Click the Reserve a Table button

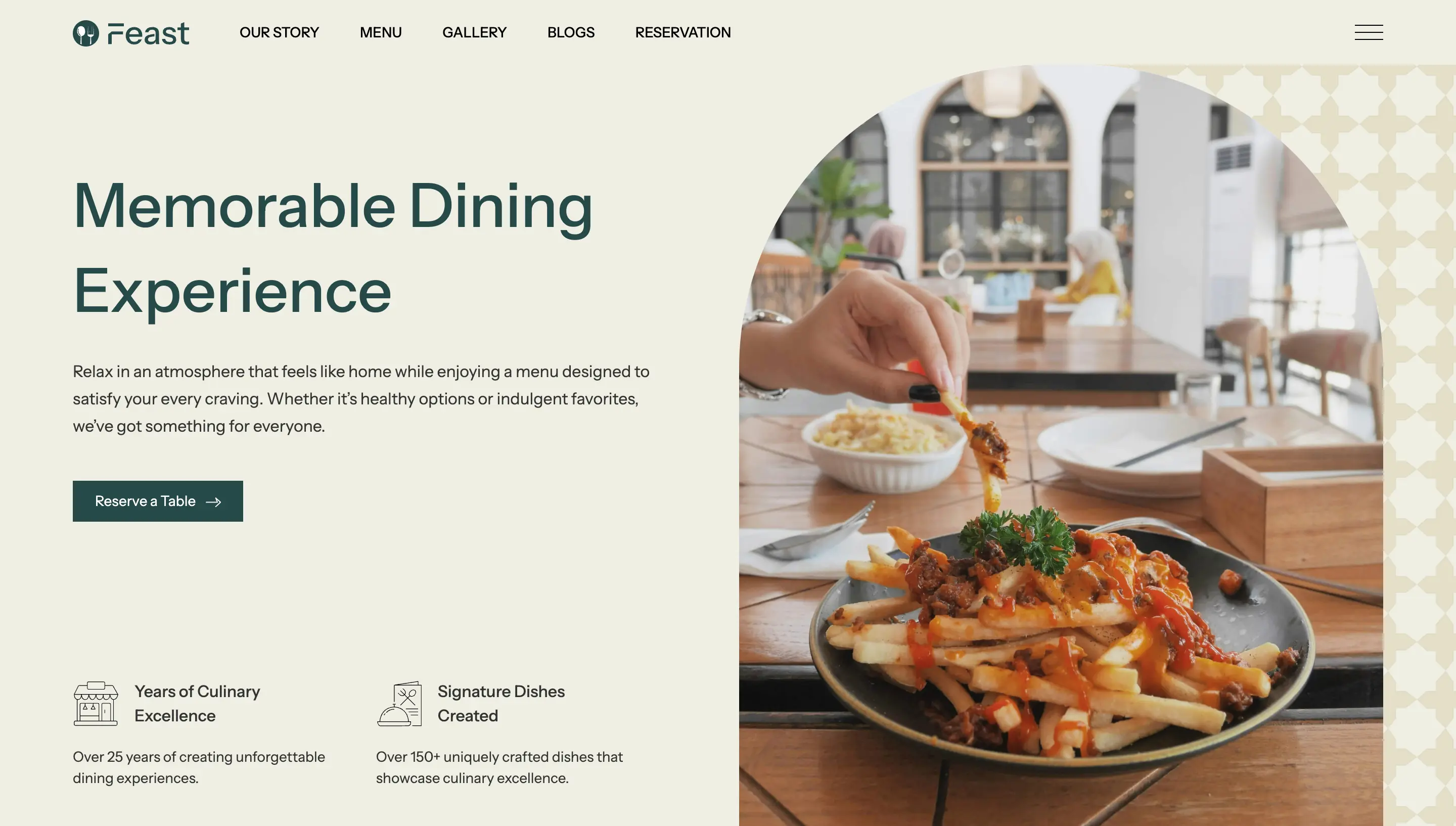tap(158, 501)
